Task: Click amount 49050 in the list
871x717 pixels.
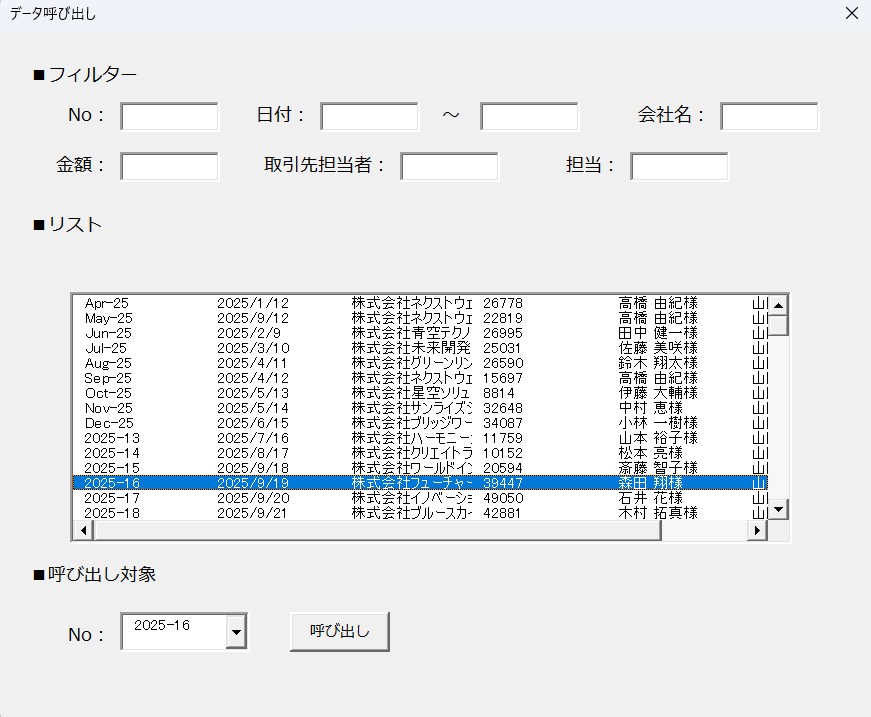Action: click(503, 498)
